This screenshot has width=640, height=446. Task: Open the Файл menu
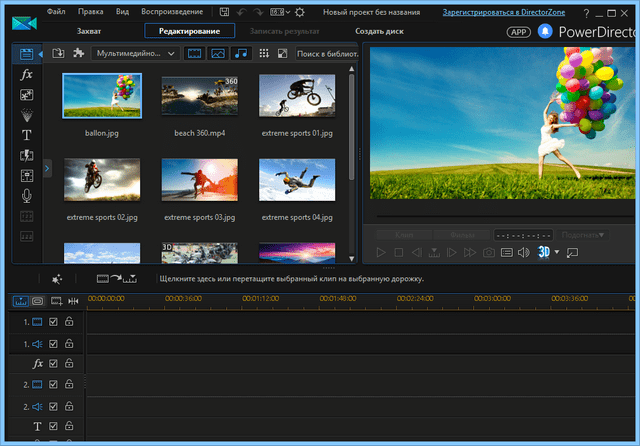58,12
